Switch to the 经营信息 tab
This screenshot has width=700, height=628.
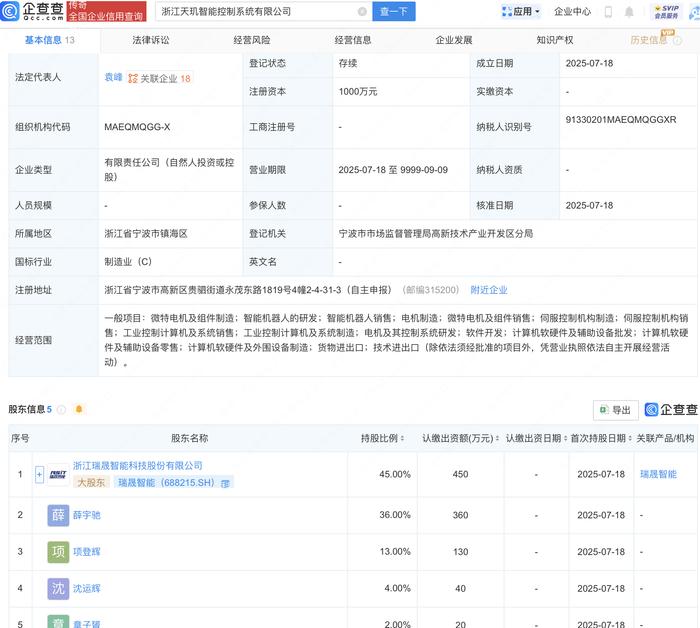tap(353, 40)
